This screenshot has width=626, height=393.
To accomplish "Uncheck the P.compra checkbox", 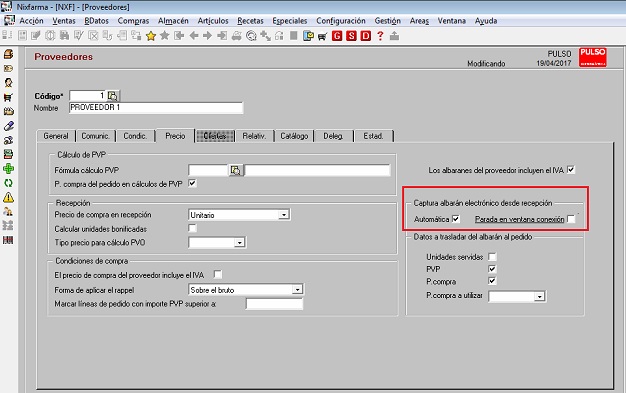I will (x=492, y=281).
